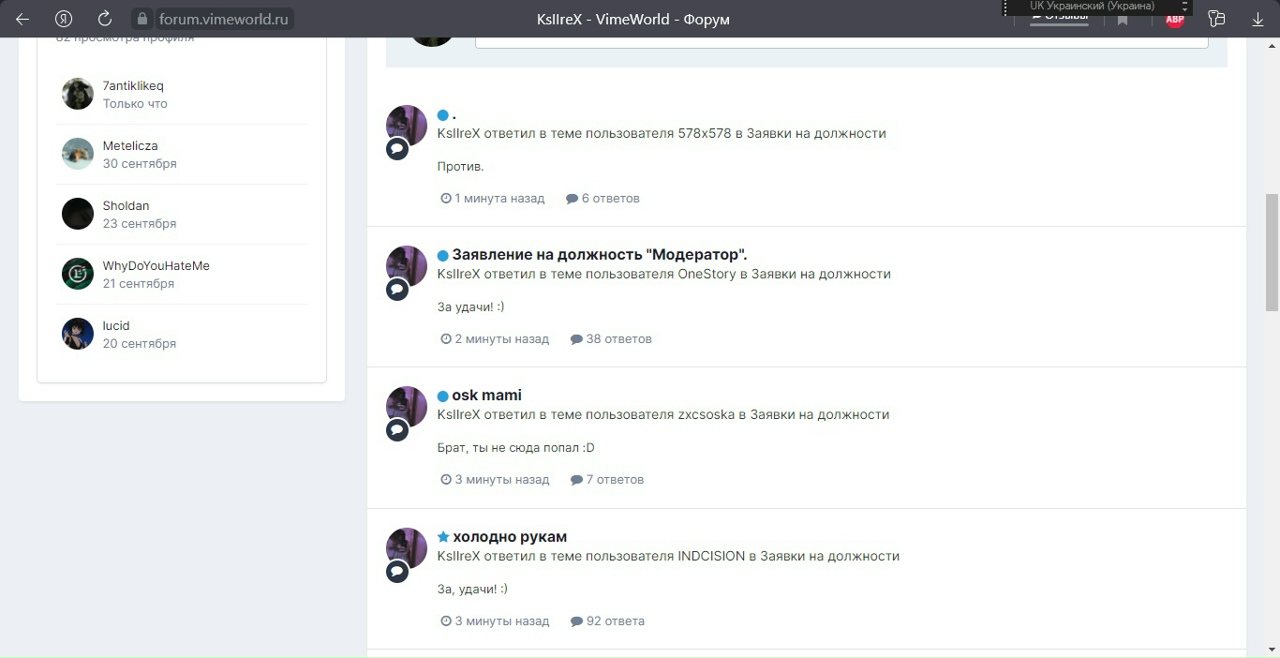The width and height of the screenshot is (1280, 658).
Task: Click the Metelicza avatar thumbnail
Action: pyautogui.click(x=78, y=154)
